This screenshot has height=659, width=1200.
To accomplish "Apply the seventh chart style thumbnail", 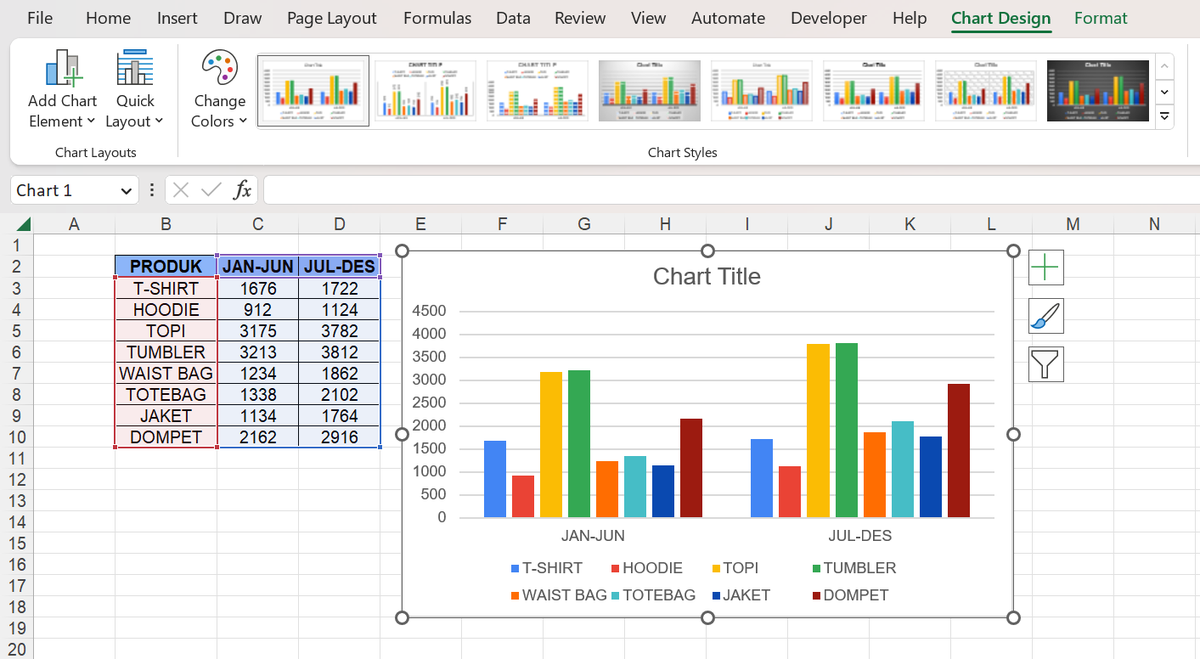I will [x=988, y=92].
